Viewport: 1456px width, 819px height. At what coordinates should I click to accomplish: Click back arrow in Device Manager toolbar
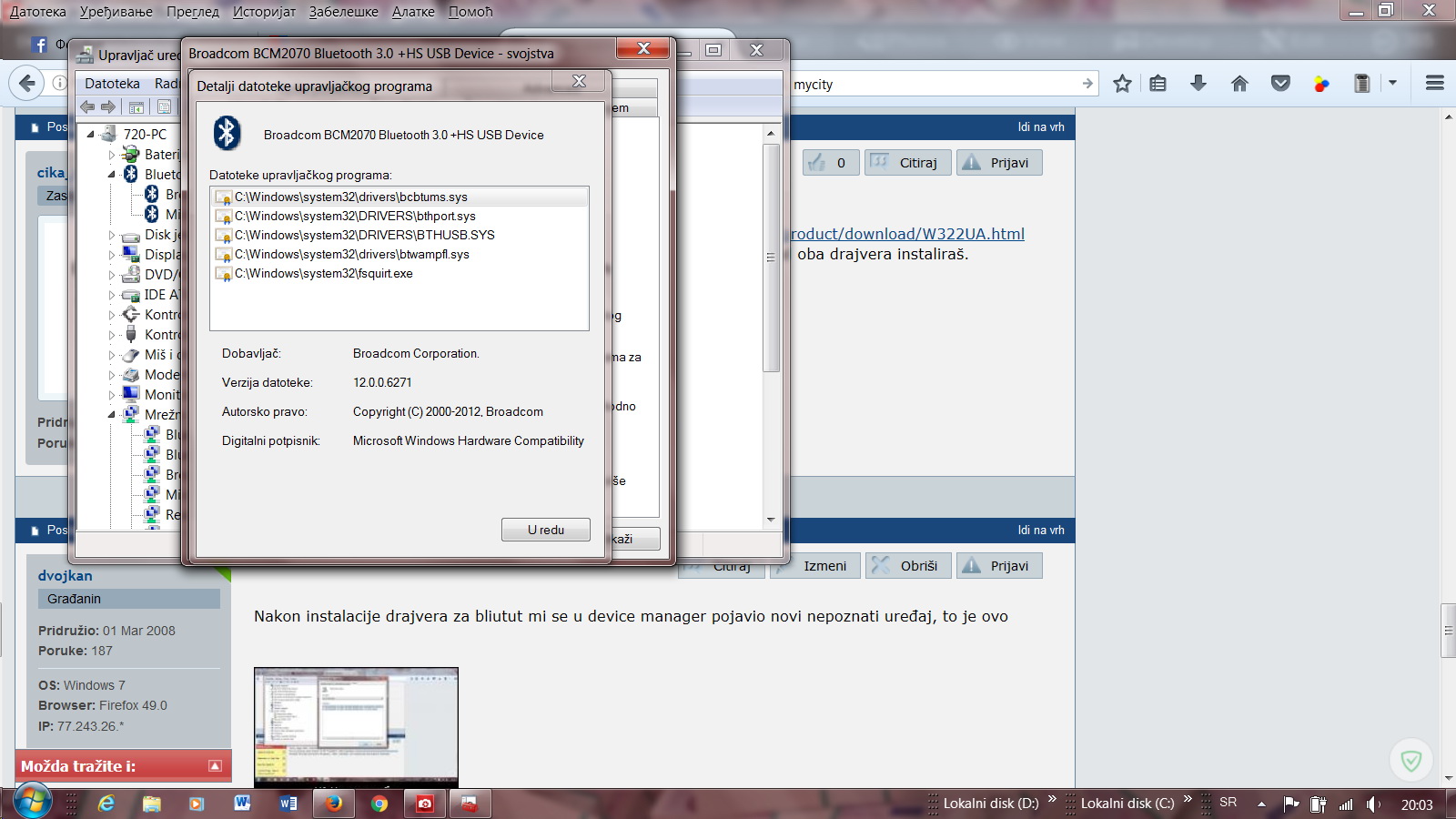pyautogui.click(x=87, y=107)
